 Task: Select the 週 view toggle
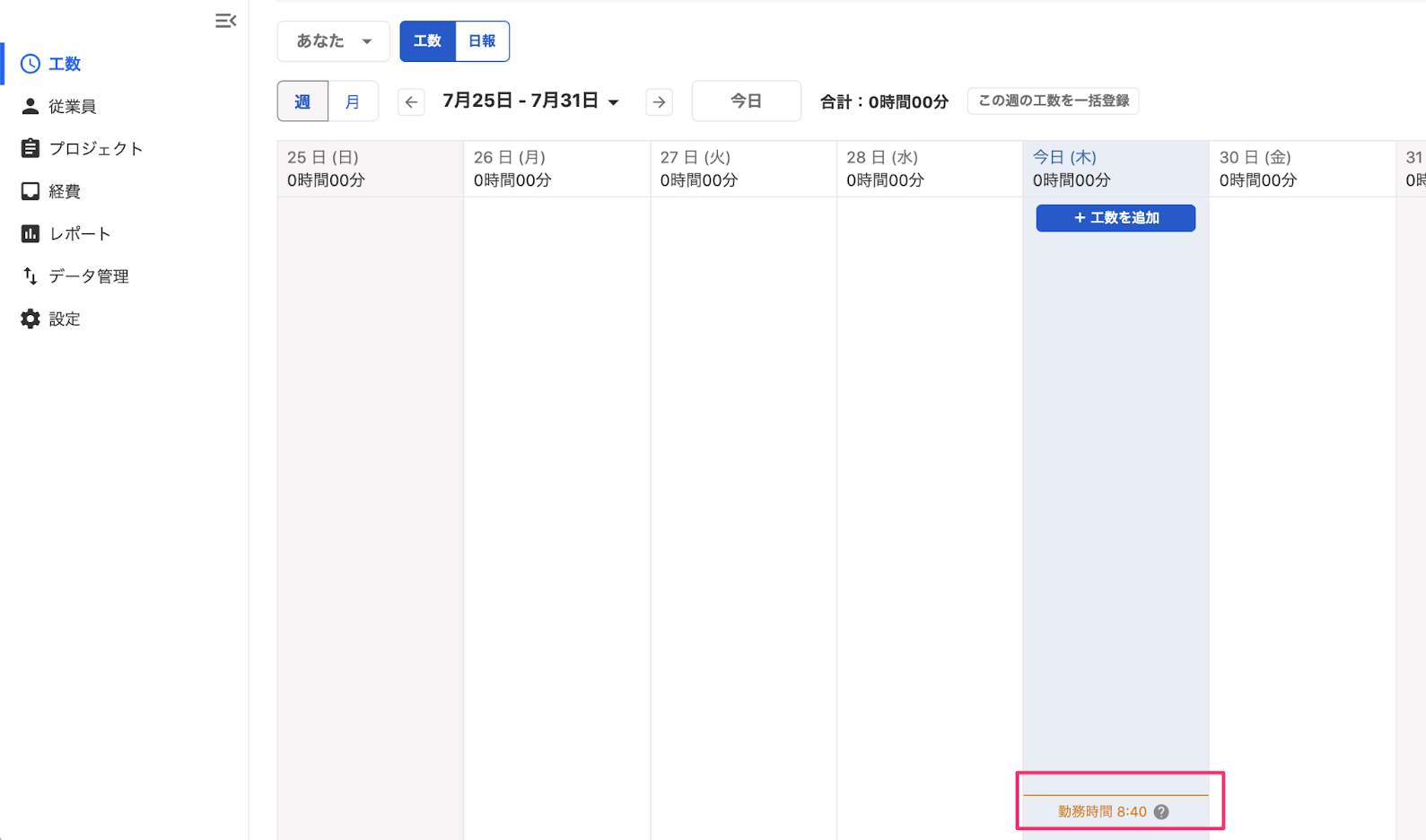click(302, 101)
